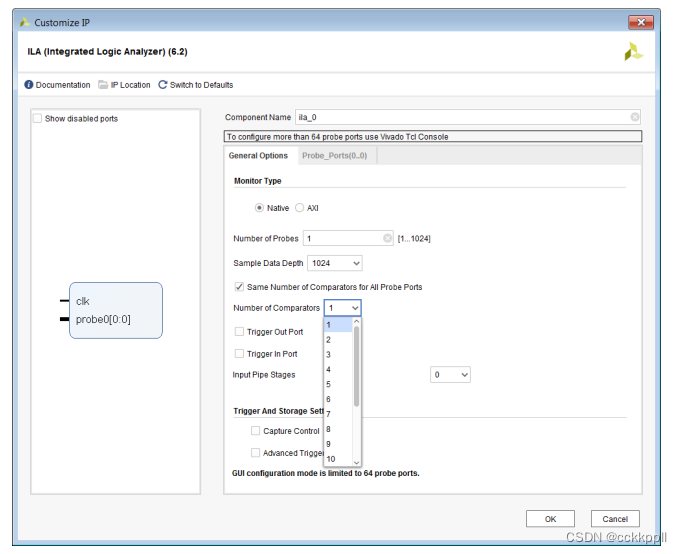Screen dimensions: 682x554
Task: Click the clk port label
Action: click(83, 301)
